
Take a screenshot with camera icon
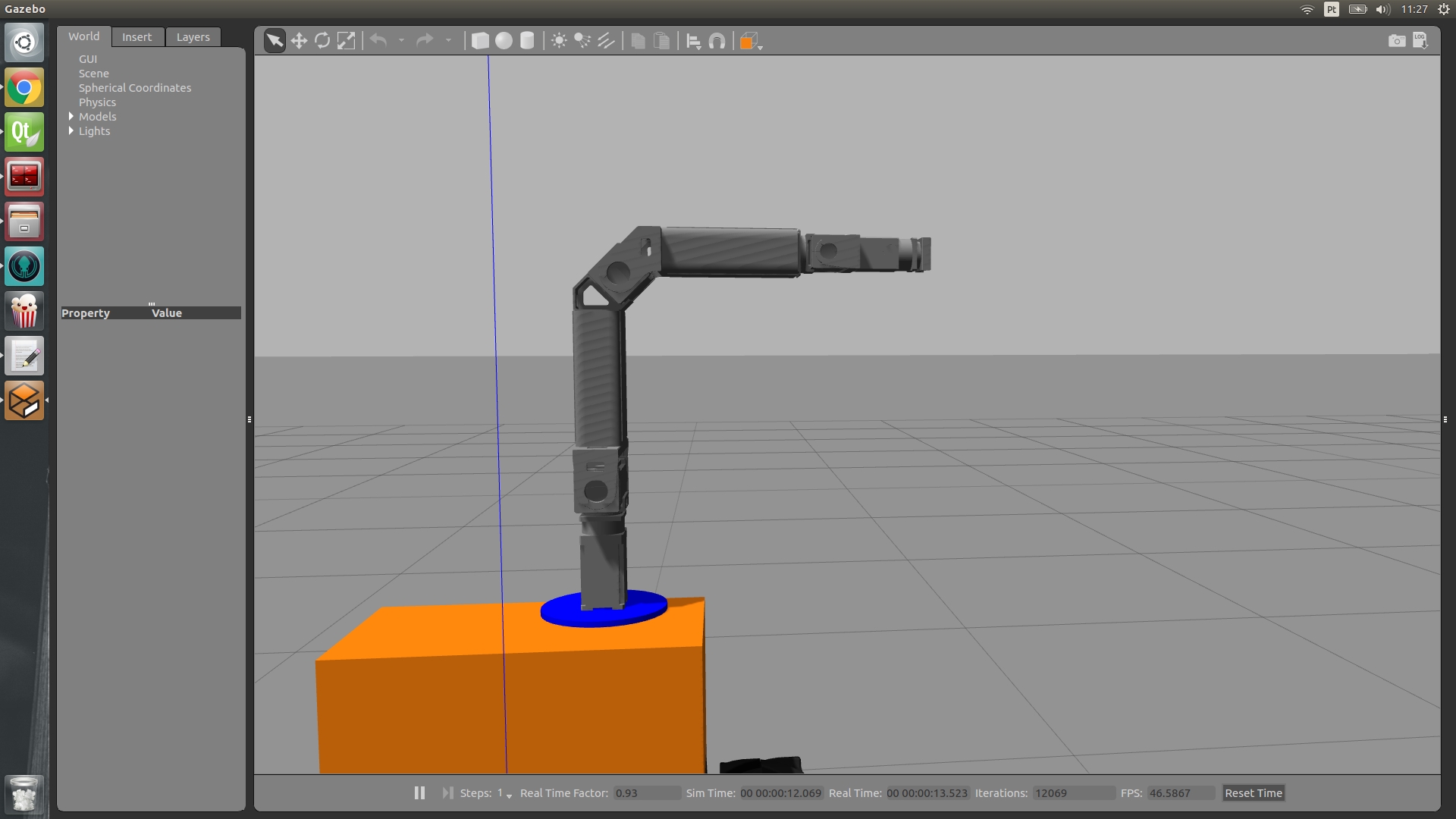point(1397,40)
